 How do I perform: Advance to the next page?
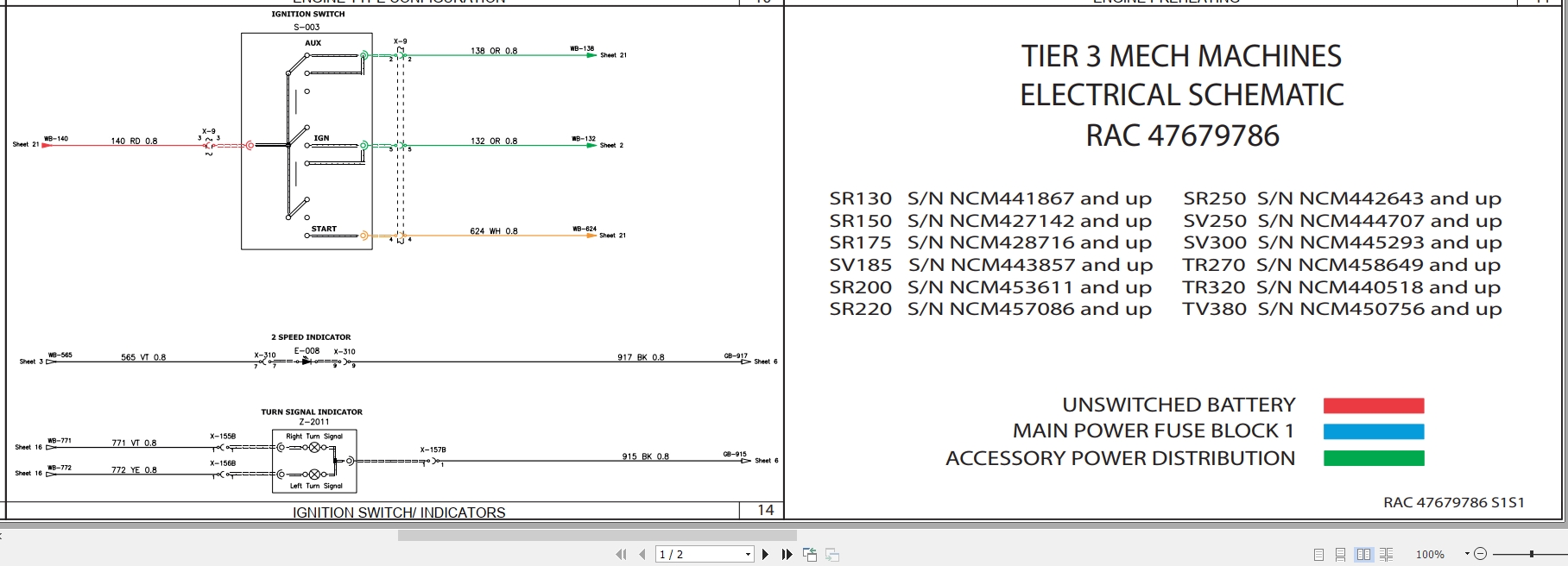click(x=765, y=555)
